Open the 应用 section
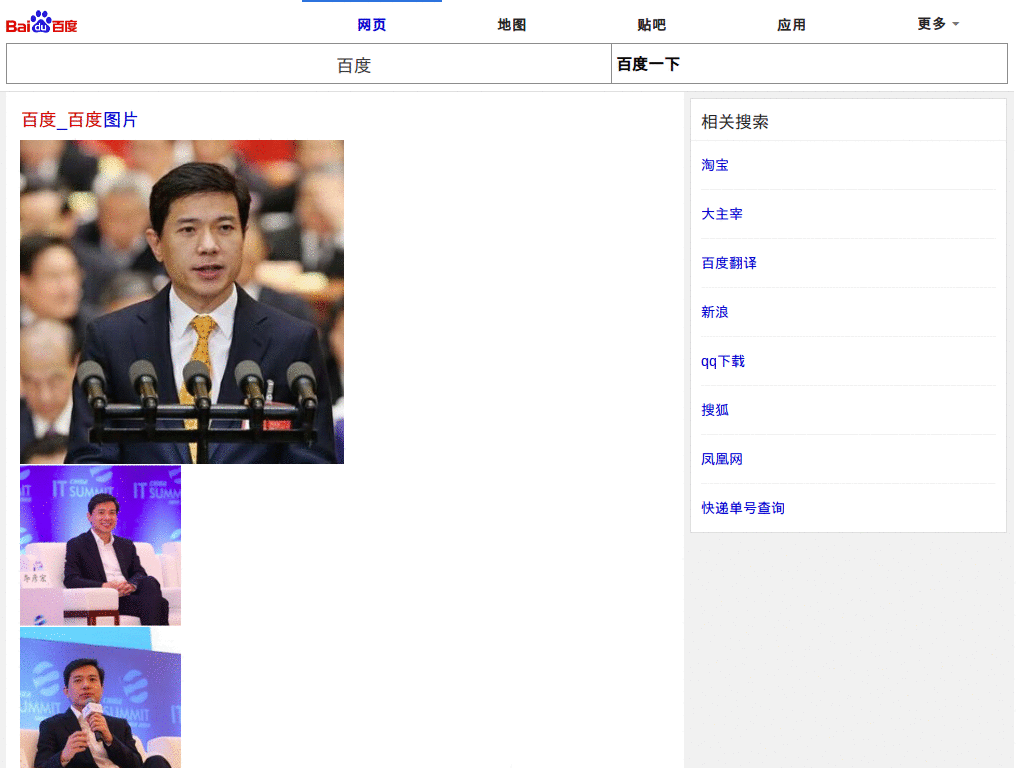Image resolution: width=1024 pixels, height=768 pixels. [791, 24]
